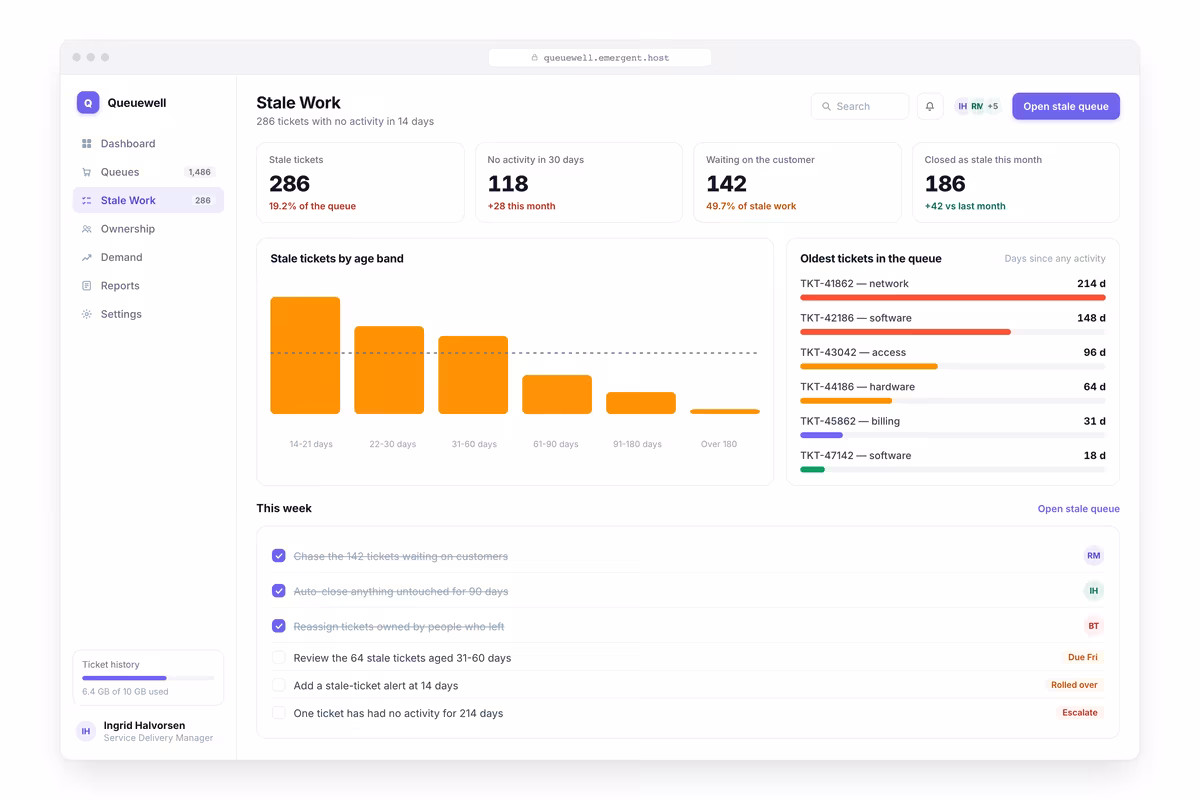1200x800 pixels.
Task: Click the search magnifier icon
Action: click(827, 106)
